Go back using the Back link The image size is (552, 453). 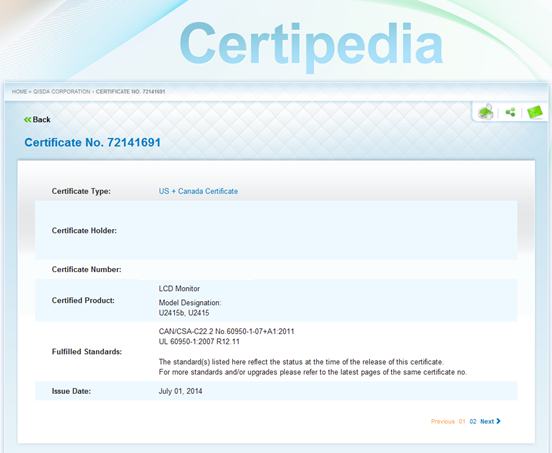pyautogui.click(x=37, y=120)
